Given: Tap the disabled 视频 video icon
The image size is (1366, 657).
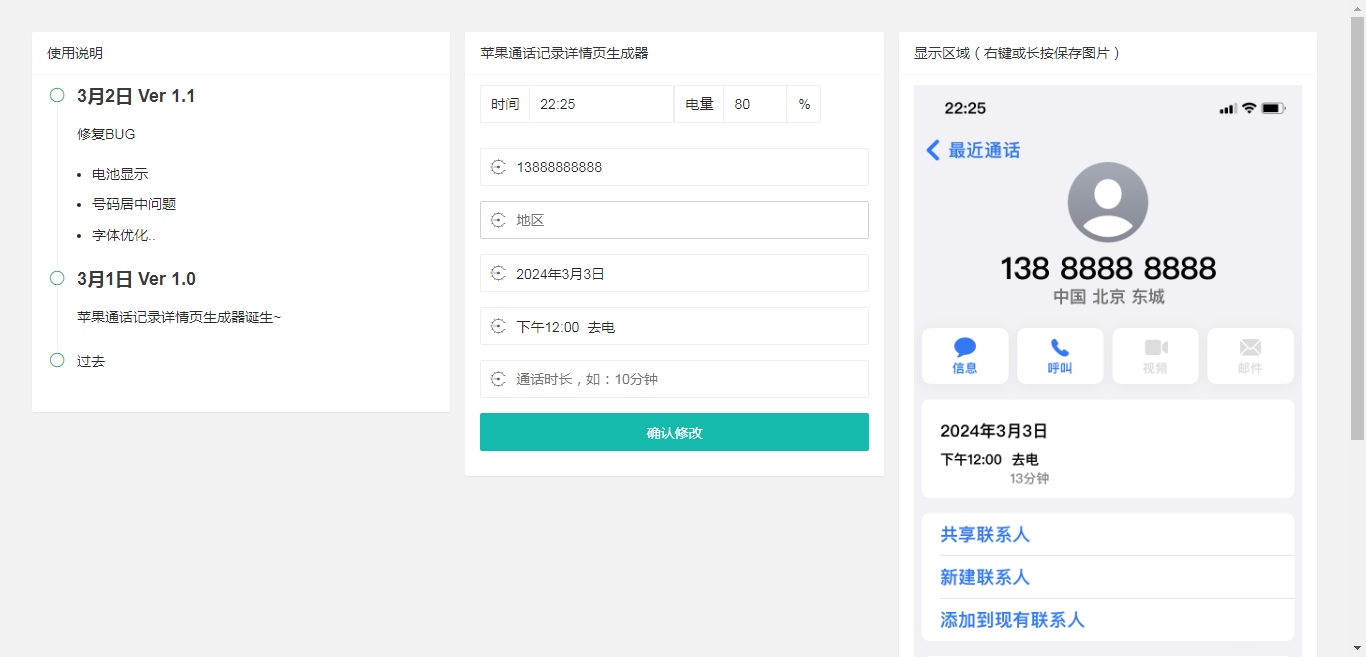Looking at the screenshot, I should pos(1155,355).
